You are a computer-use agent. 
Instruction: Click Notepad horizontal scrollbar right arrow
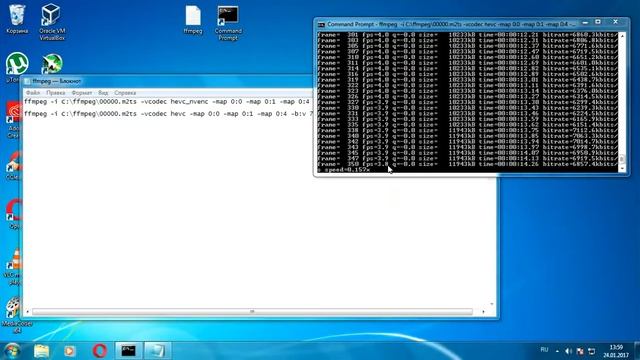(484, 312)
